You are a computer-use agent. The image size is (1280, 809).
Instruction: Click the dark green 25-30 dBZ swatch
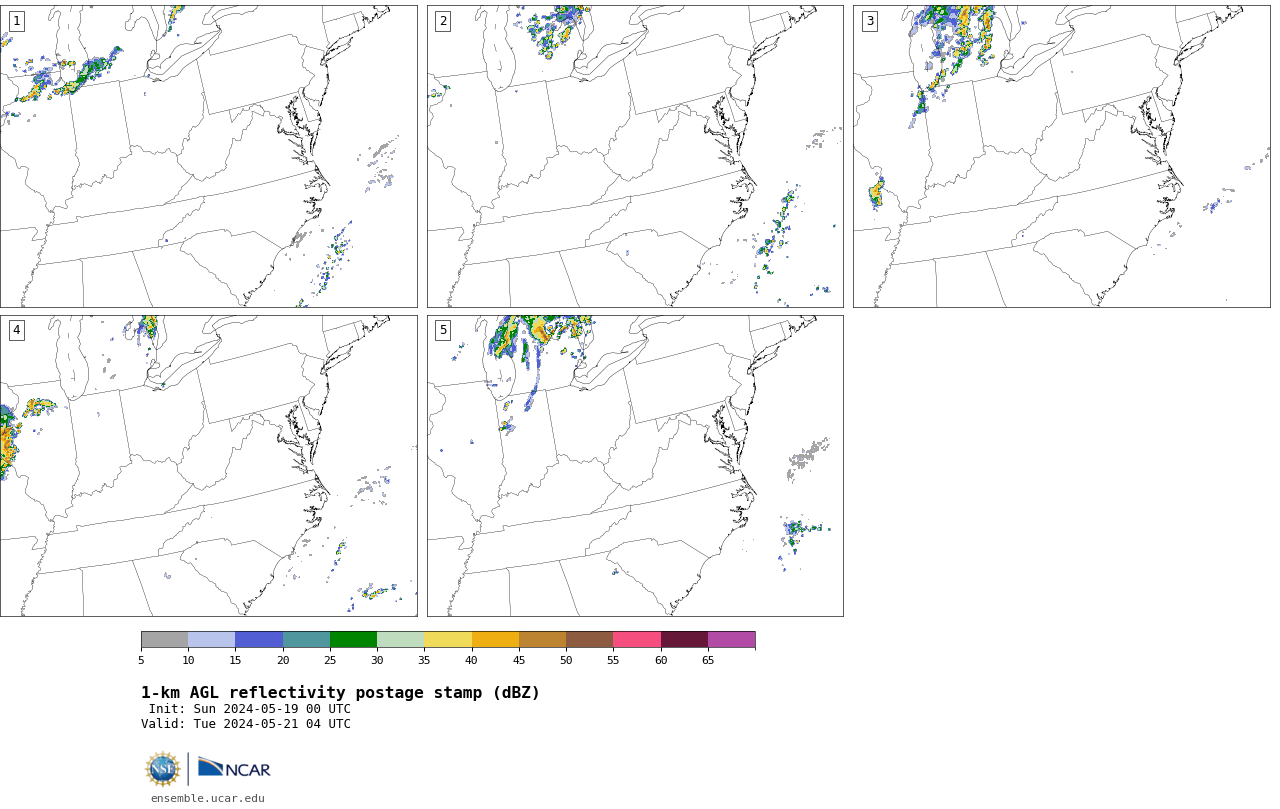pos(353,640)
